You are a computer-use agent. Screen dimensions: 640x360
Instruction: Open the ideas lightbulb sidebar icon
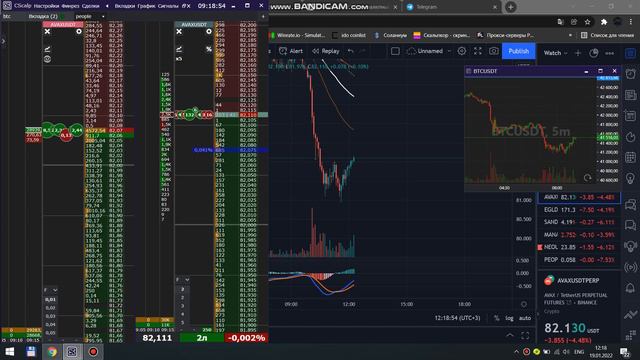click(630, 178)
